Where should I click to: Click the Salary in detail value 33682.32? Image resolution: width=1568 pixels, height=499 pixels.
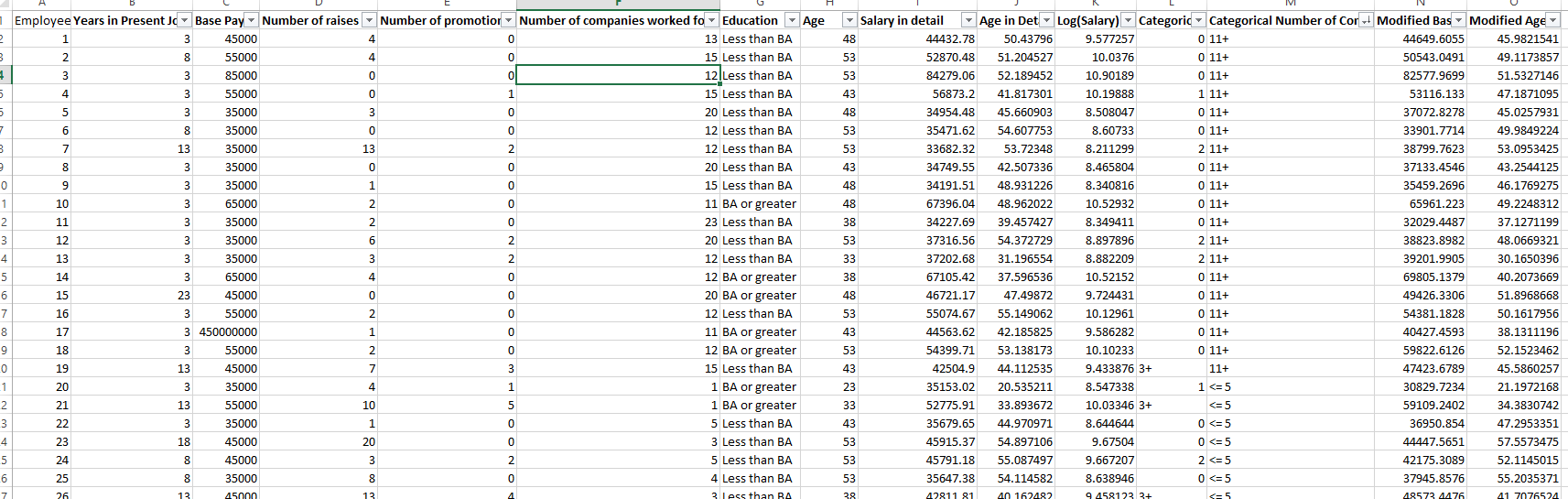click(x=917, y=148)
